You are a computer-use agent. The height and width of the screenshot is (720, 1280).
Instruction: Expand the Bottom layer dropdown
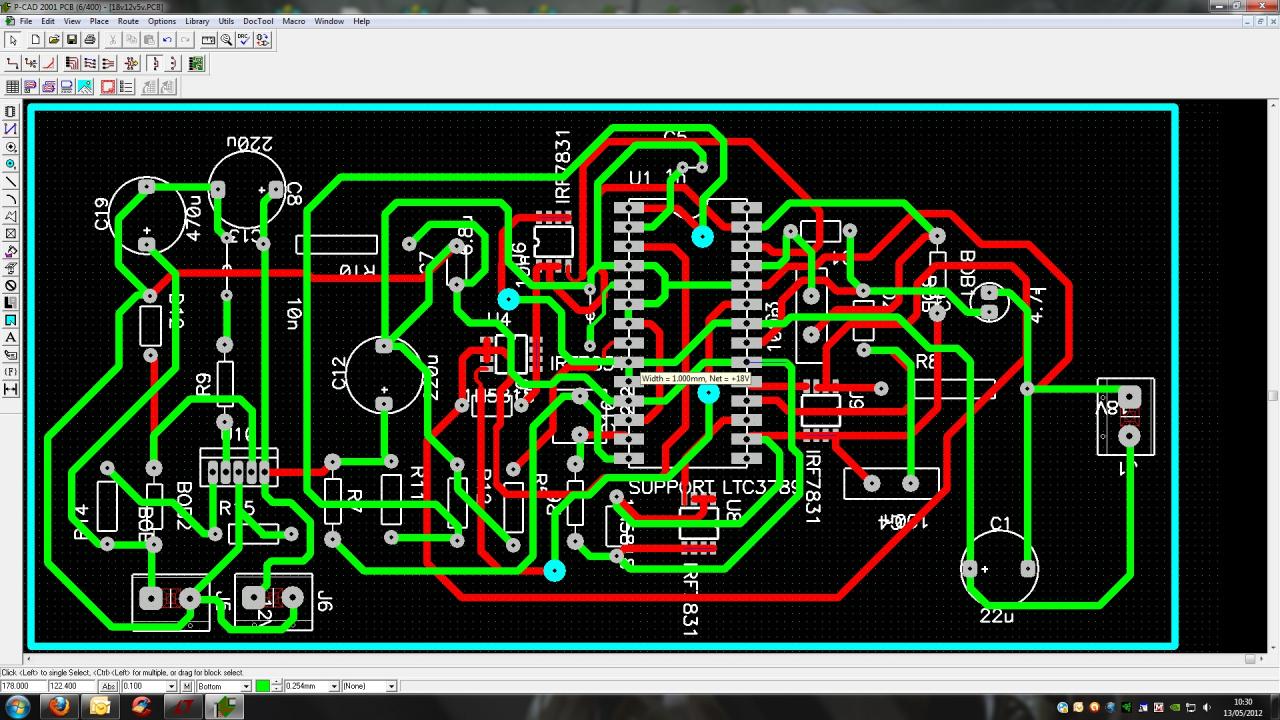point(247,686)
